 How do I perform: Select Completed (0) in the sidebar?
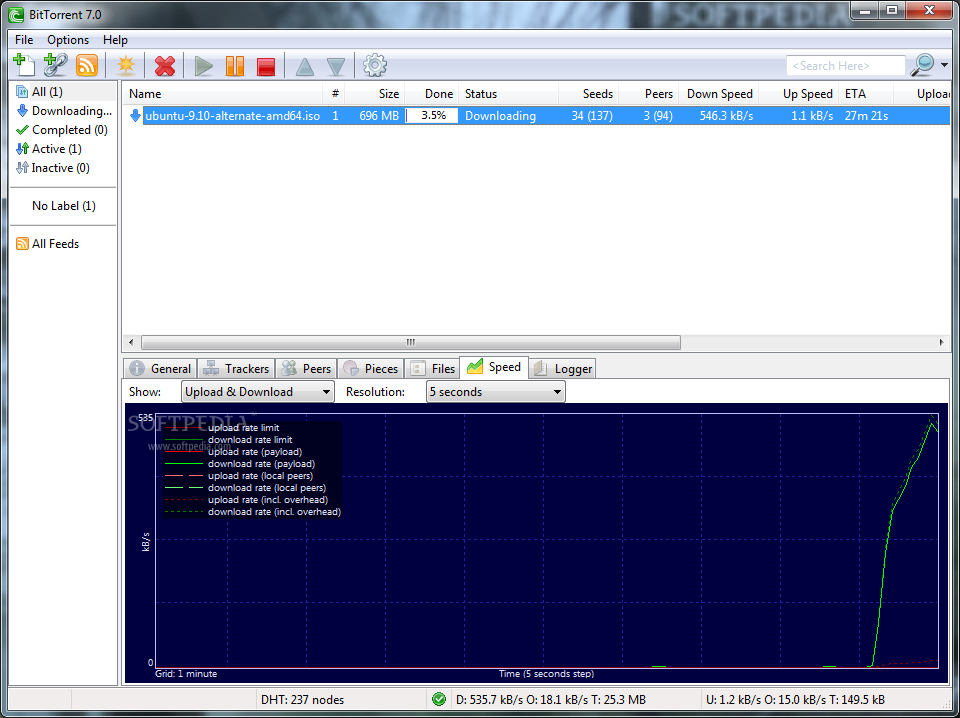click(x=69, y=130)
